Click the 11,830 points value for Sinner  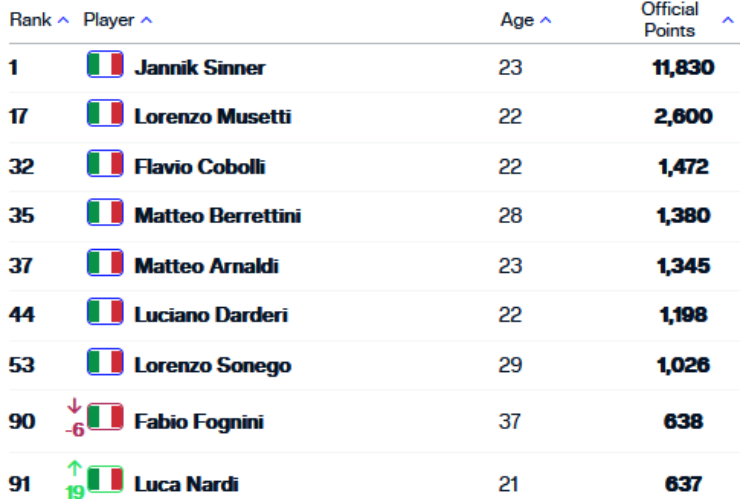[x=683, y=68]
